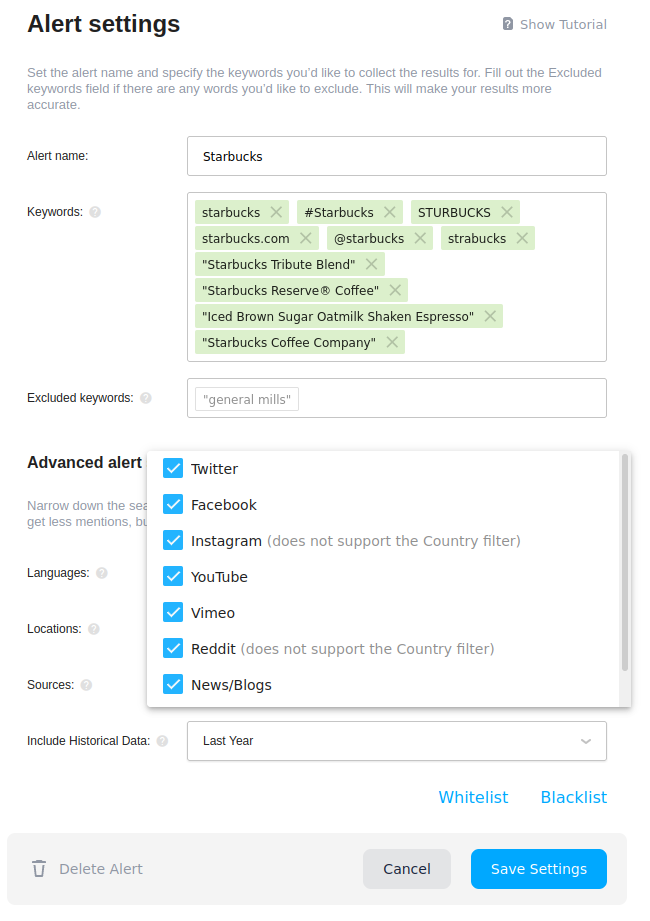
Task: Click the 'YouTube' source label
Action: coord(219,577)
